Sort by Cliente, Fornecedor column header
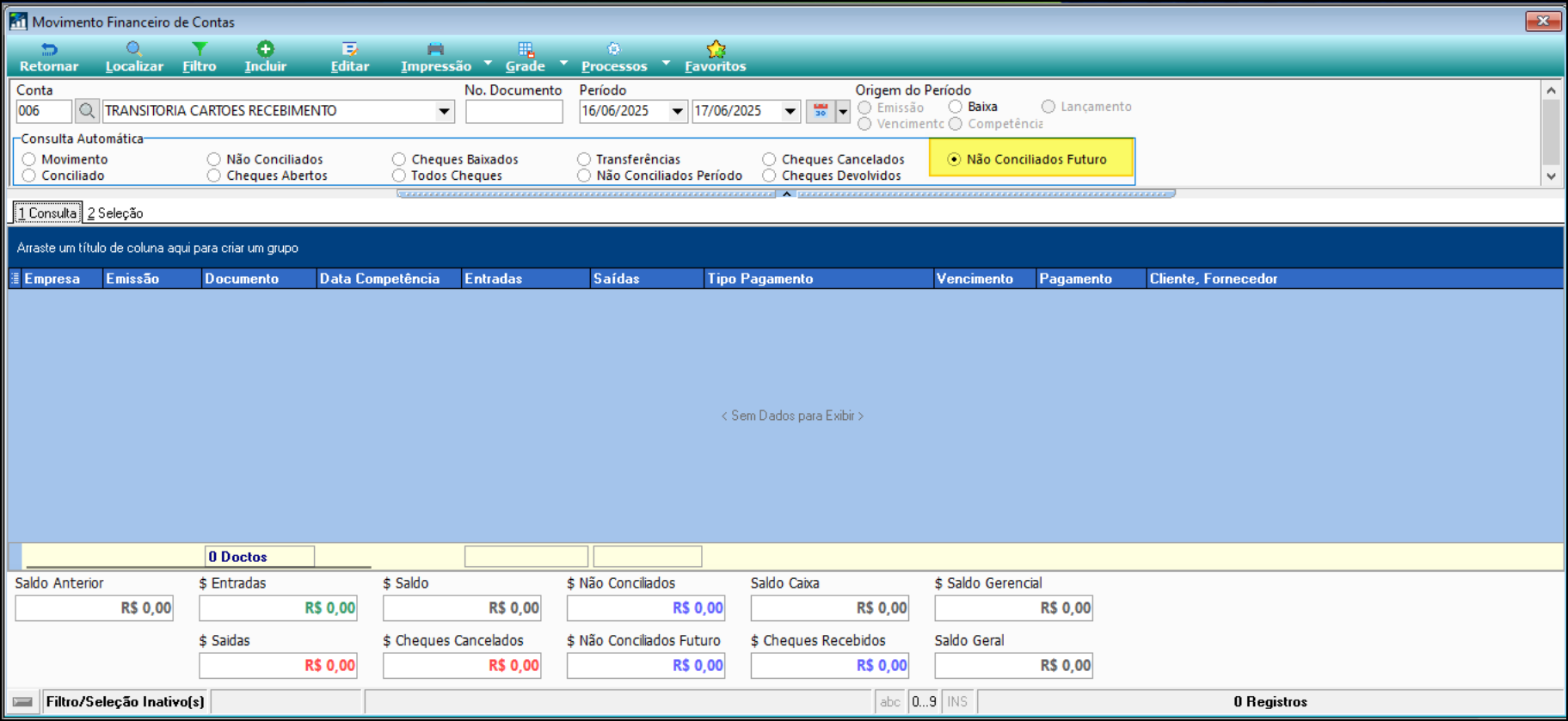The height and width of the screenshot is (721, 1568). coord(1355,279)
